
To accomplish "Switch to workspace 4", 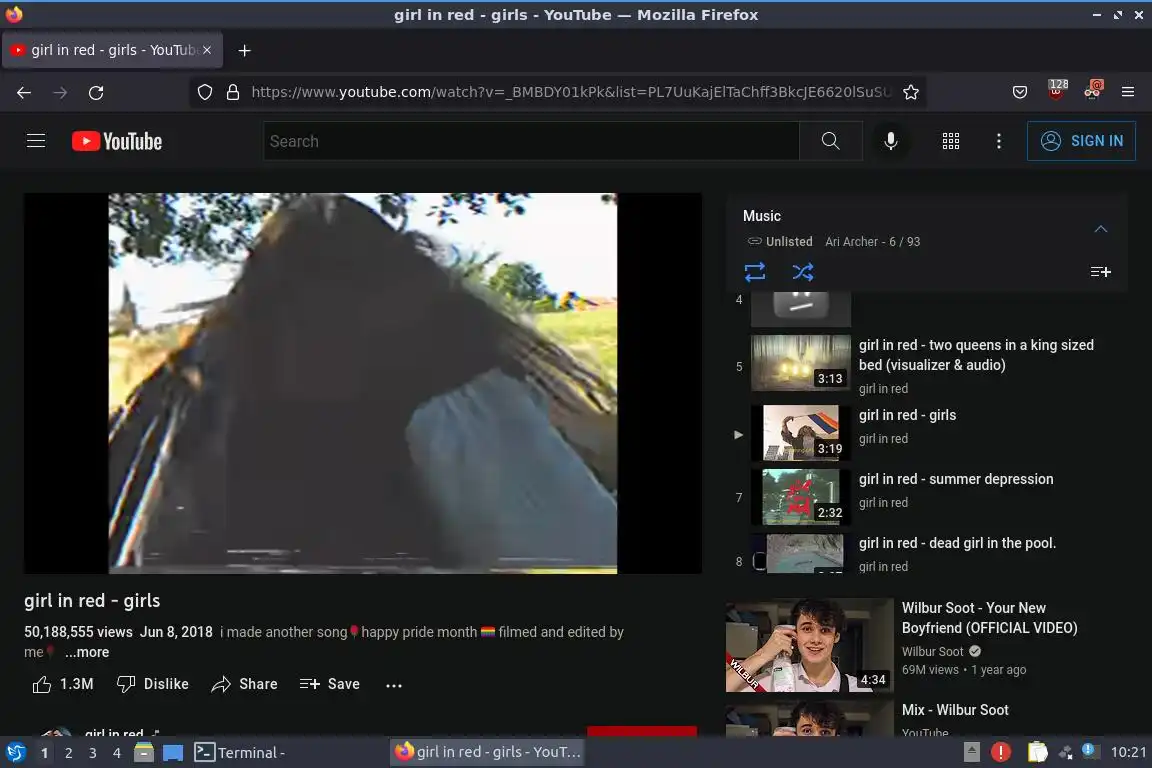I will tap(116, 753).
